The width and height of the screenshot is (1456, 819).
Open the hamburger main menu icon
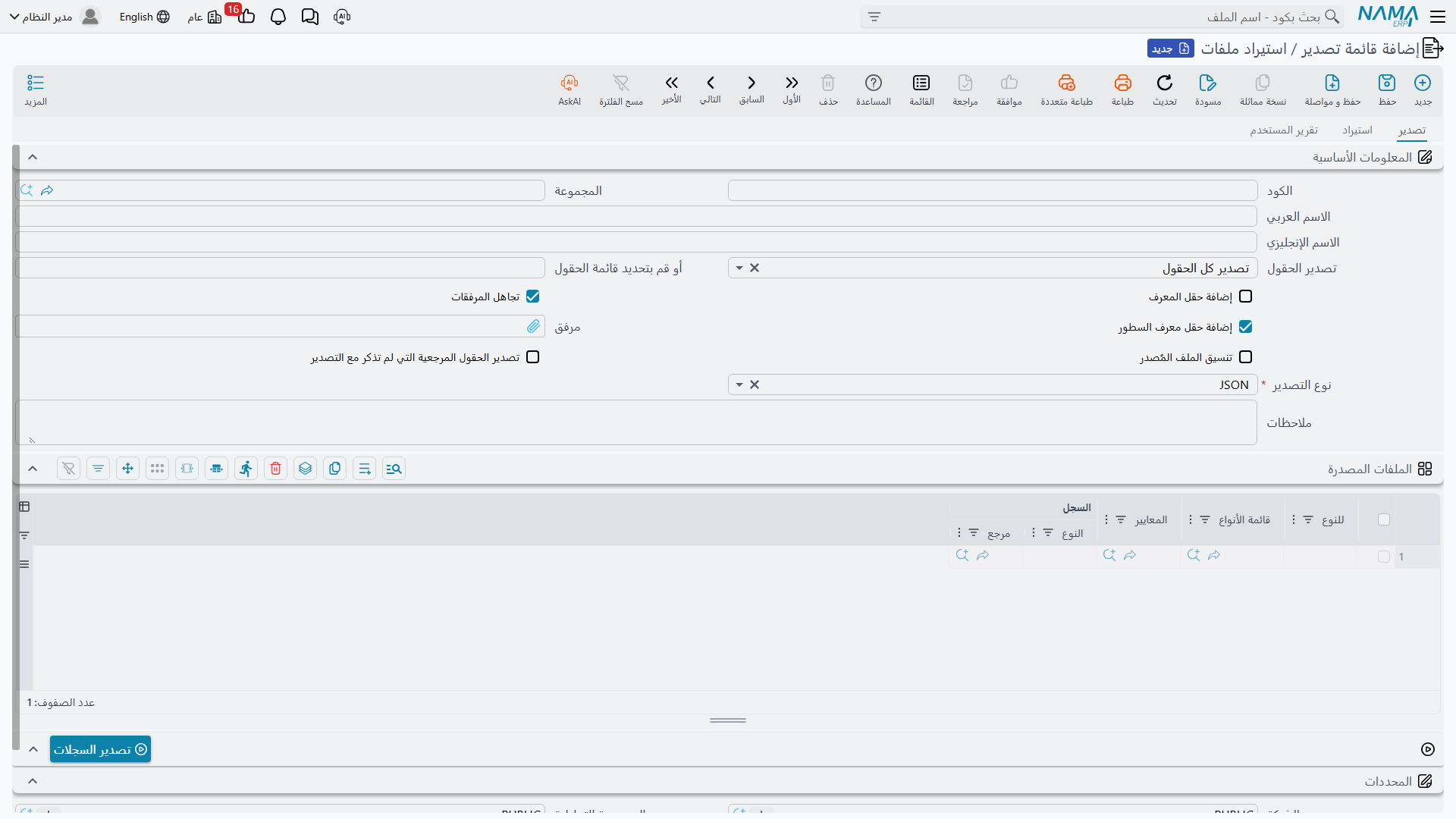tap(1438, 17)
